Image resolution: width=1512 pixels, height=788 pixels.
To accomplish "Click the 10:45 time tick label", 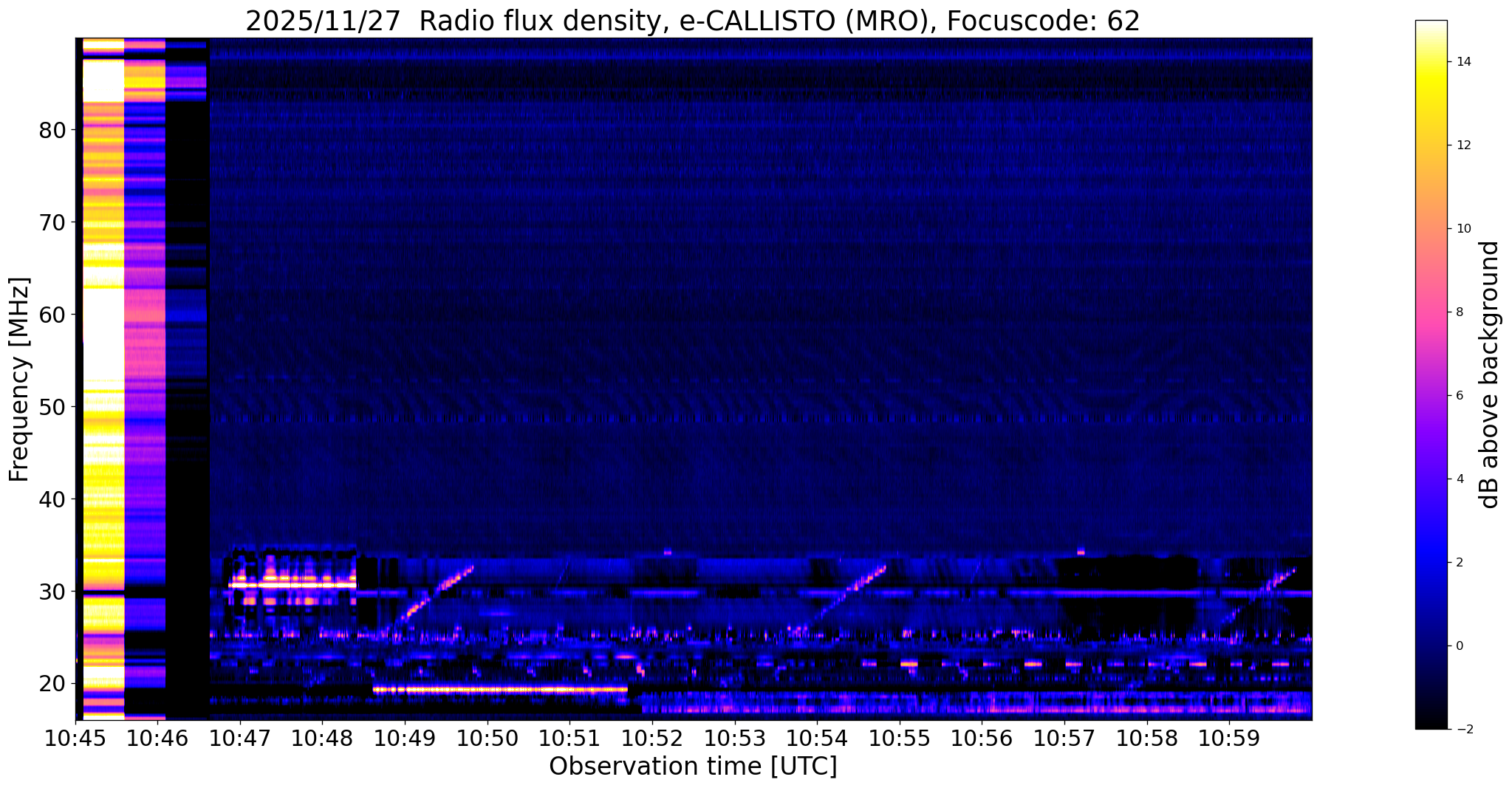I will [76, 739].
